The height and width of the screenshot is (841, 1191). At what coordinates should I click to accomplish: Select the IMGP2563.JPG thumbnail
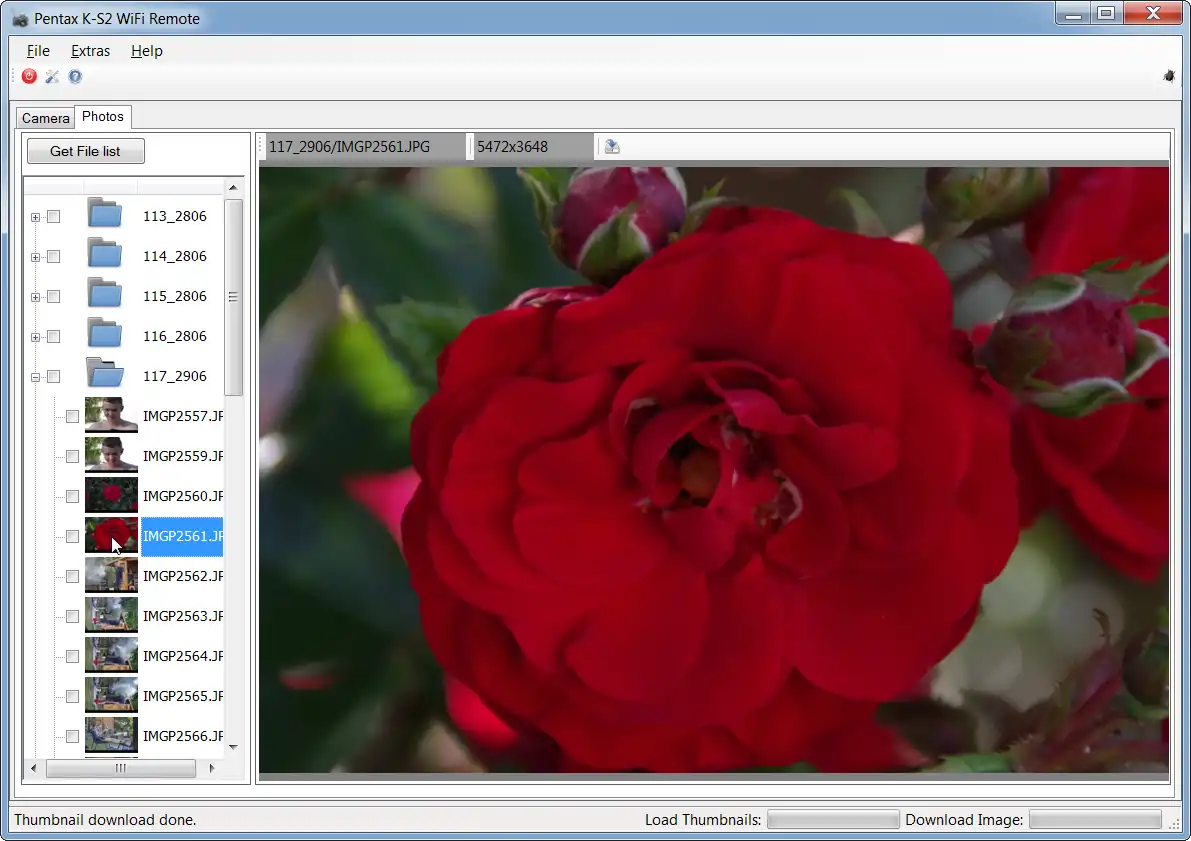click(111, 615)
